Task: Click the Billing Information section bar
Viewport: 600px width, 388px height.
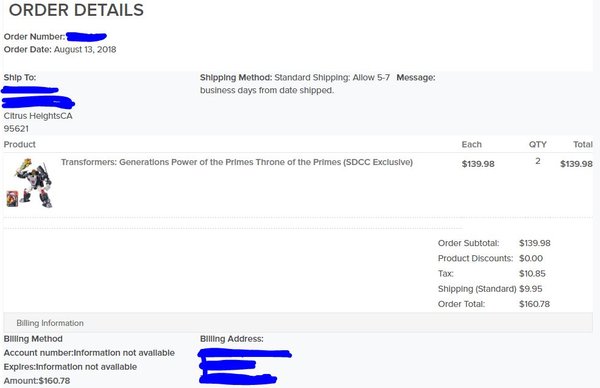Action: coord(298,323)
